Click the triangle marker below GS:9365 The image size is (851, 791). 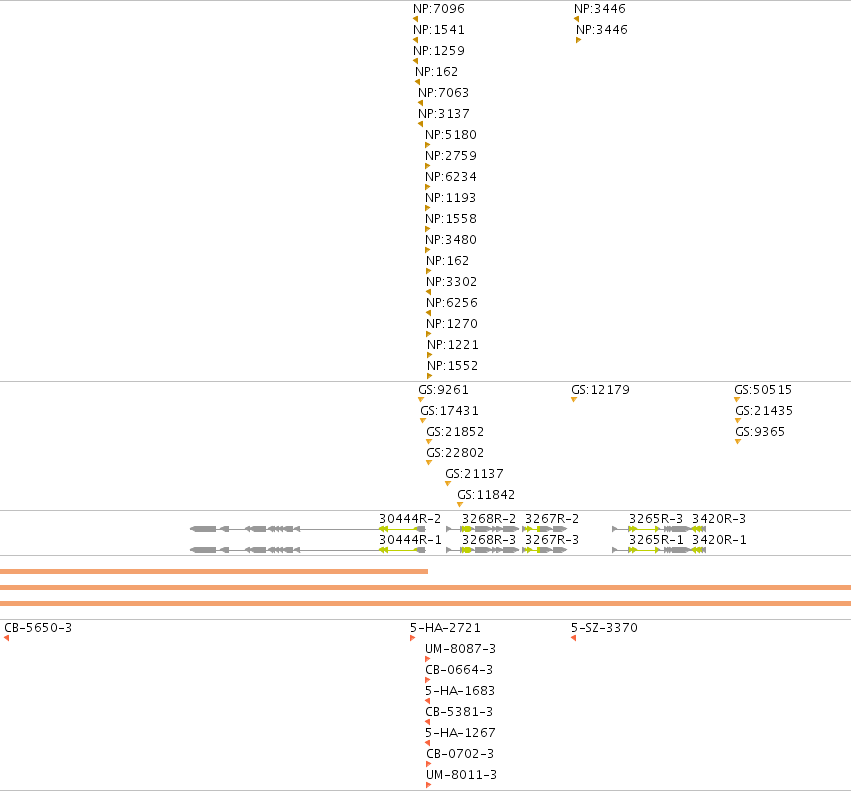coord(738,441)
